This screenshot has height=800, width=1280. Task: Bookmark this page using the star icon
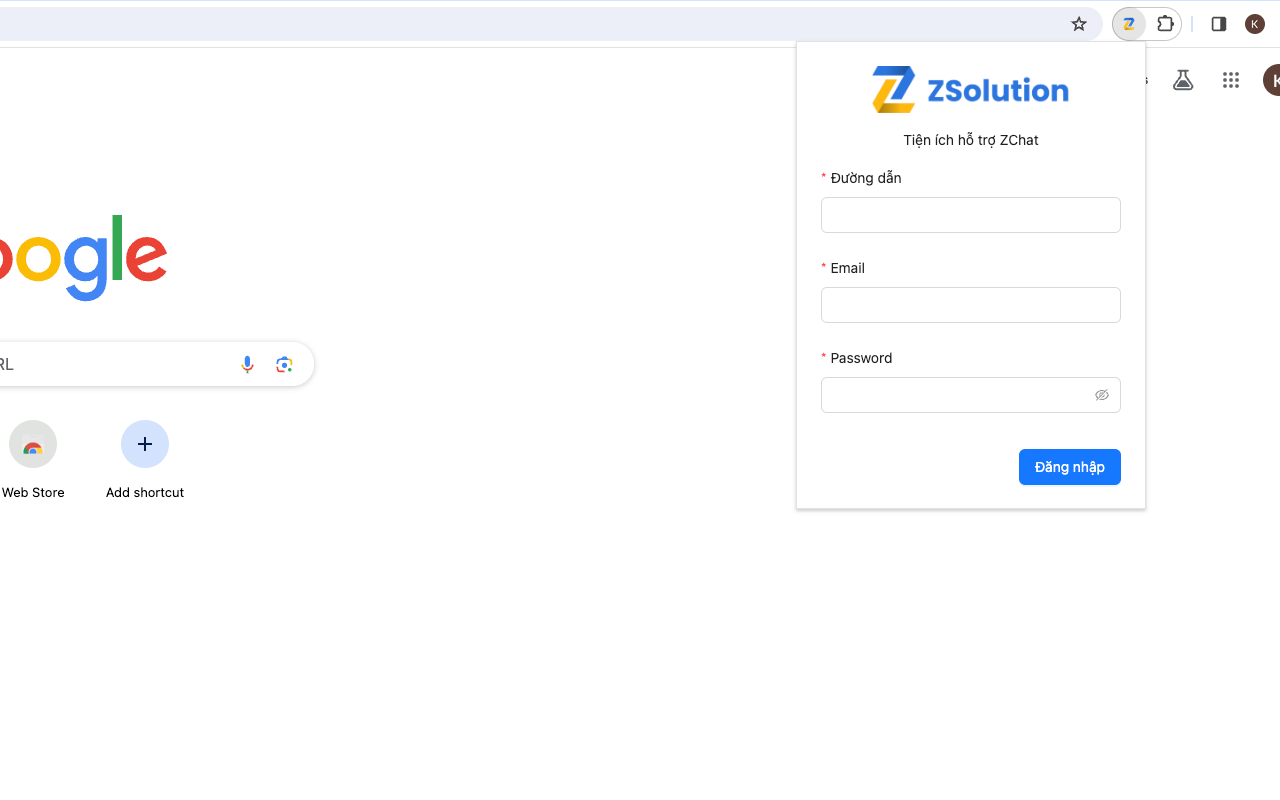tap(1078, 23)
